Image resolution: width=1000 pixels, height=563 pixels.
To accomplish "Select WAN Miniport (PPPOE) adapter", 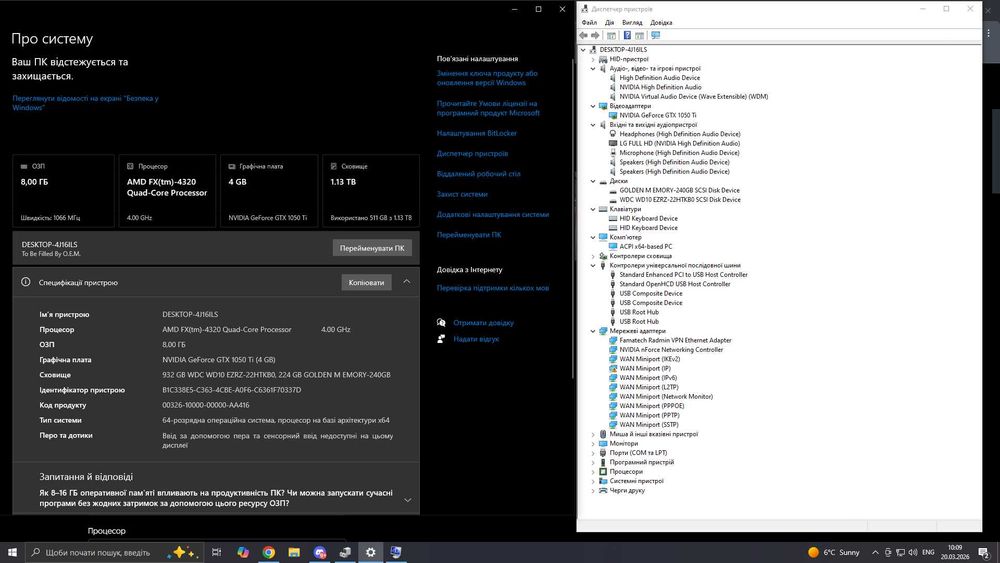I will coord(651,406).
